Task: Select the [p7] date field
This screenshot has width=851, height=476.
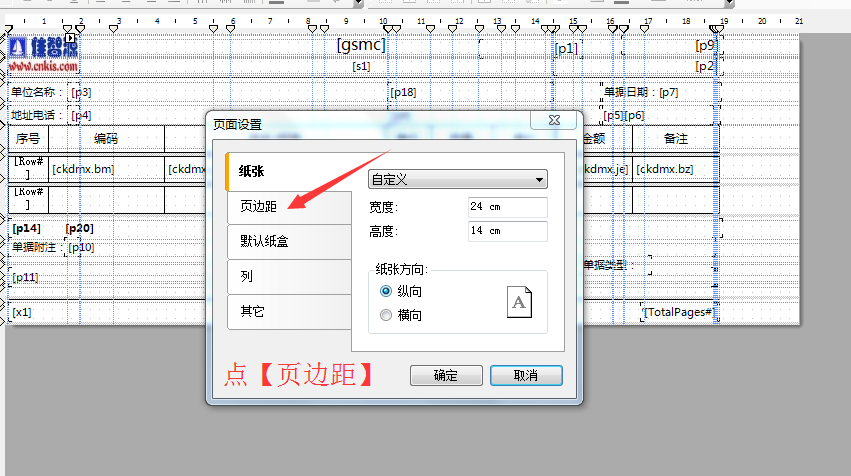Action: tap(669, 92)
